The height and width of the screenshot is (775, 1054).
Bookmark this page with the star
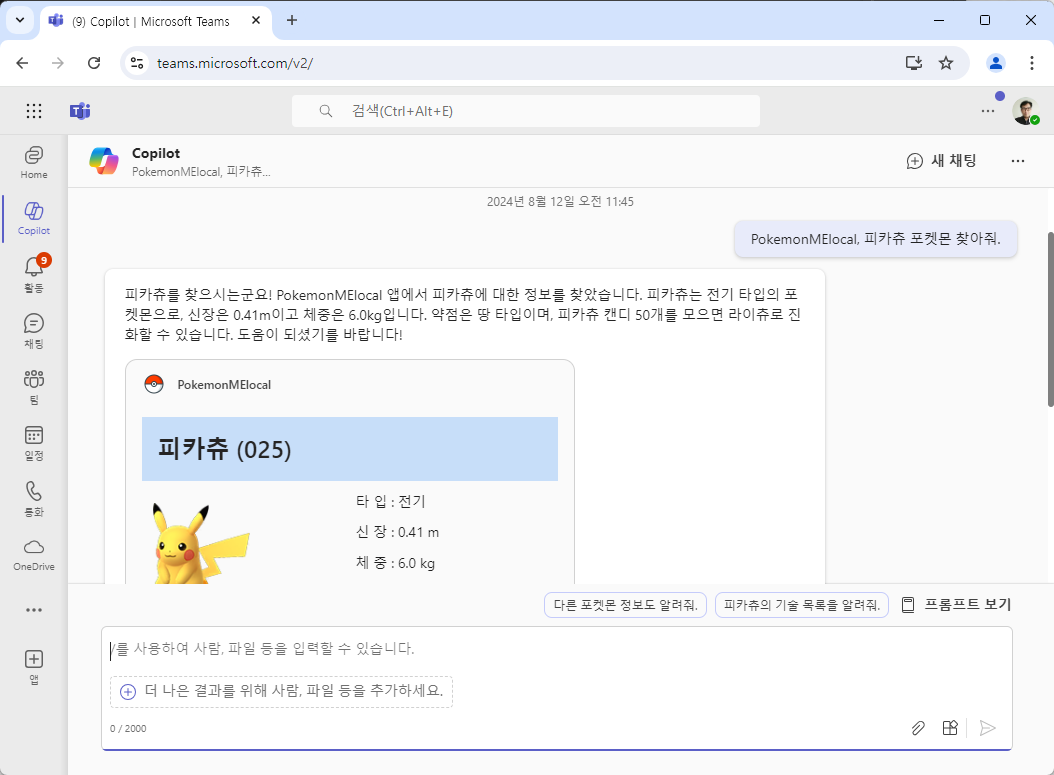[x=946, y=63]
